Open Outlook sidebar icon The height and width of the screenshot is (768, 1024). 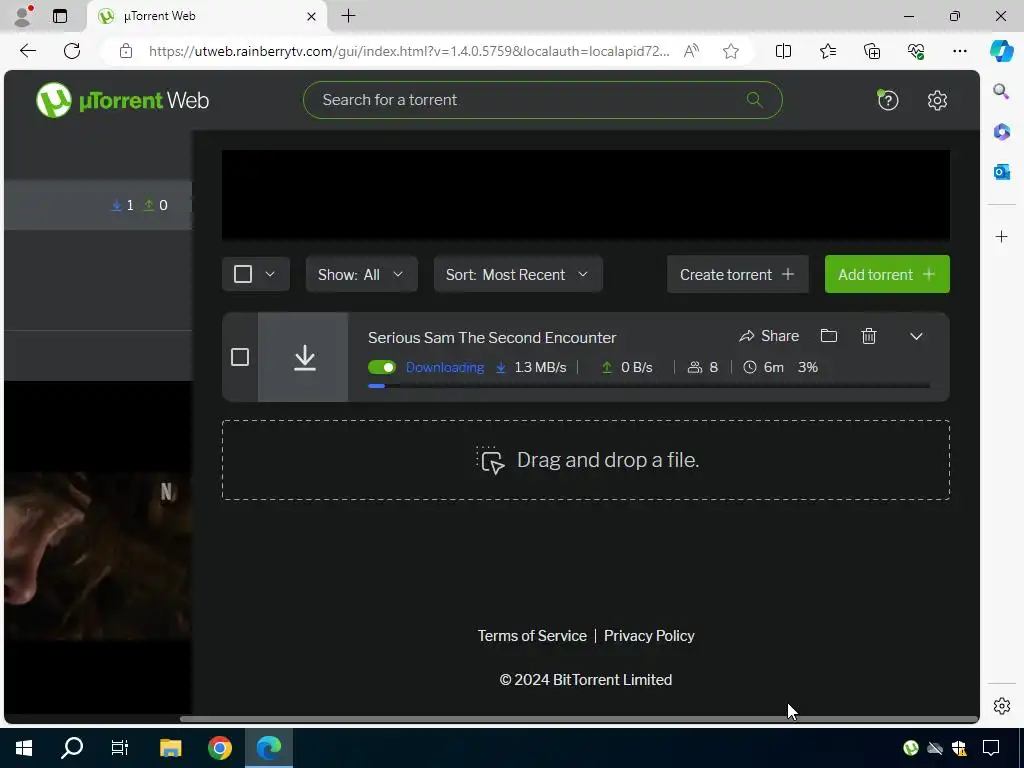pyautogui.click(x=1001, y=172)
